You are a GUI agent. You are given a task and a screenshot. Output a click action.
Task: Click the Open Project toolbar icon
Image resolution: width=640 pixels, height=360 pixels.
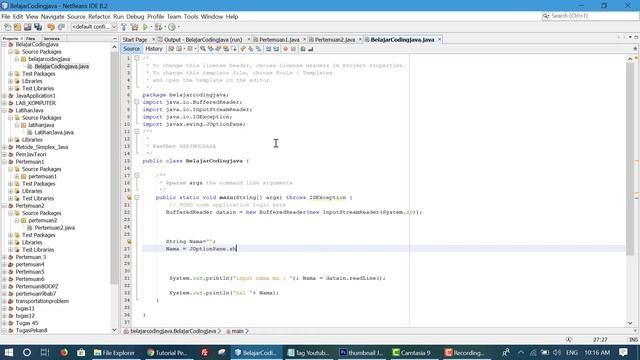pyautogui.click(x=27, y=27)
